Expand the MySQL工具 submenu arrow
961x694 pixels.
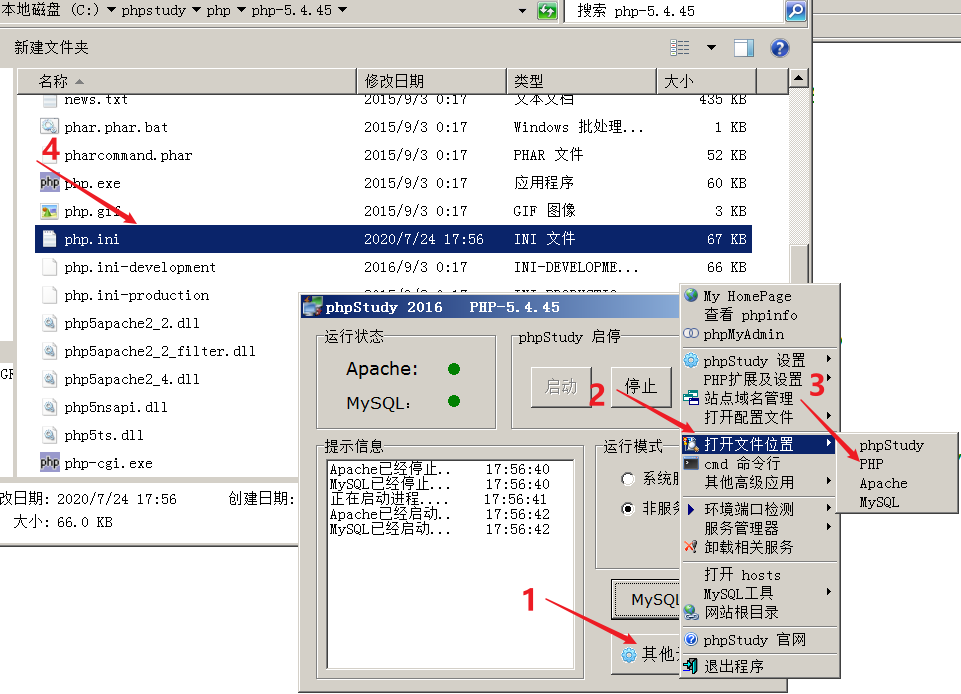(x=829, y=591)
